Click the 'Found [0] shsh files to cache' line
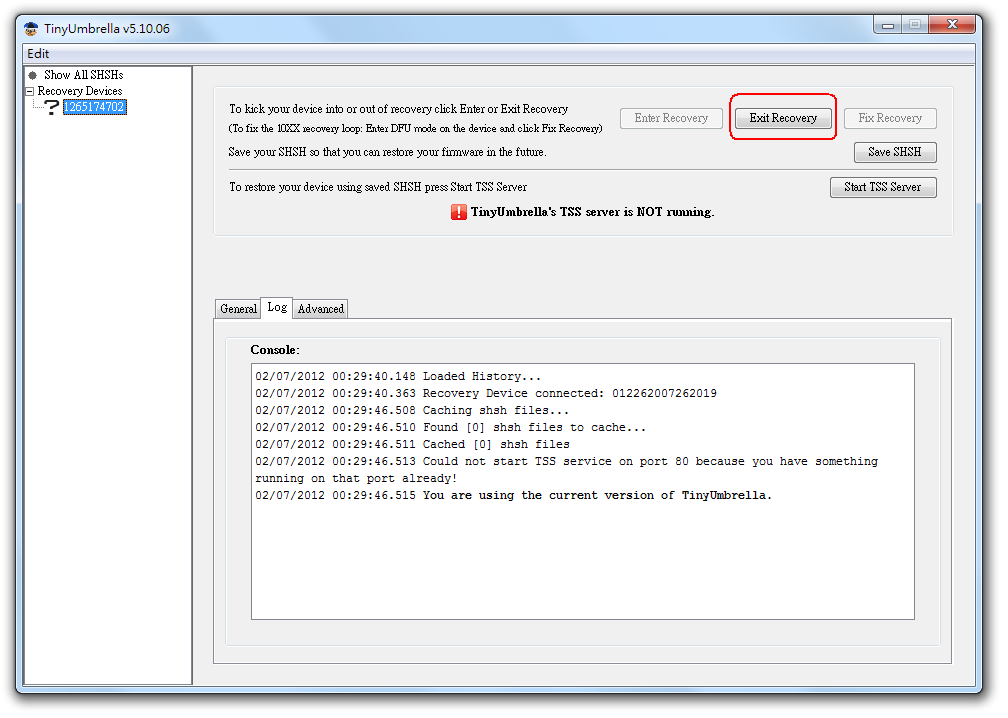1008x718 pixels. (x=451, y=427)
